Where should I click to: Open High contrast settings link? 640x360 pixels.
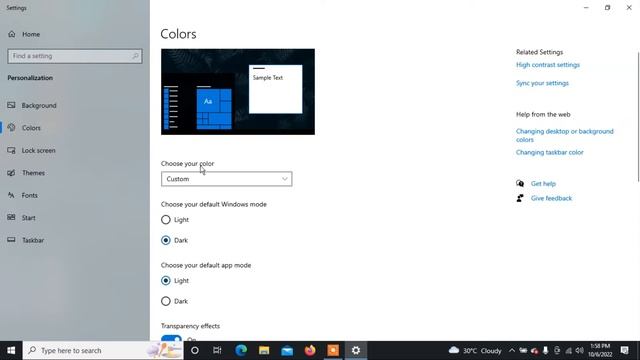548,65
